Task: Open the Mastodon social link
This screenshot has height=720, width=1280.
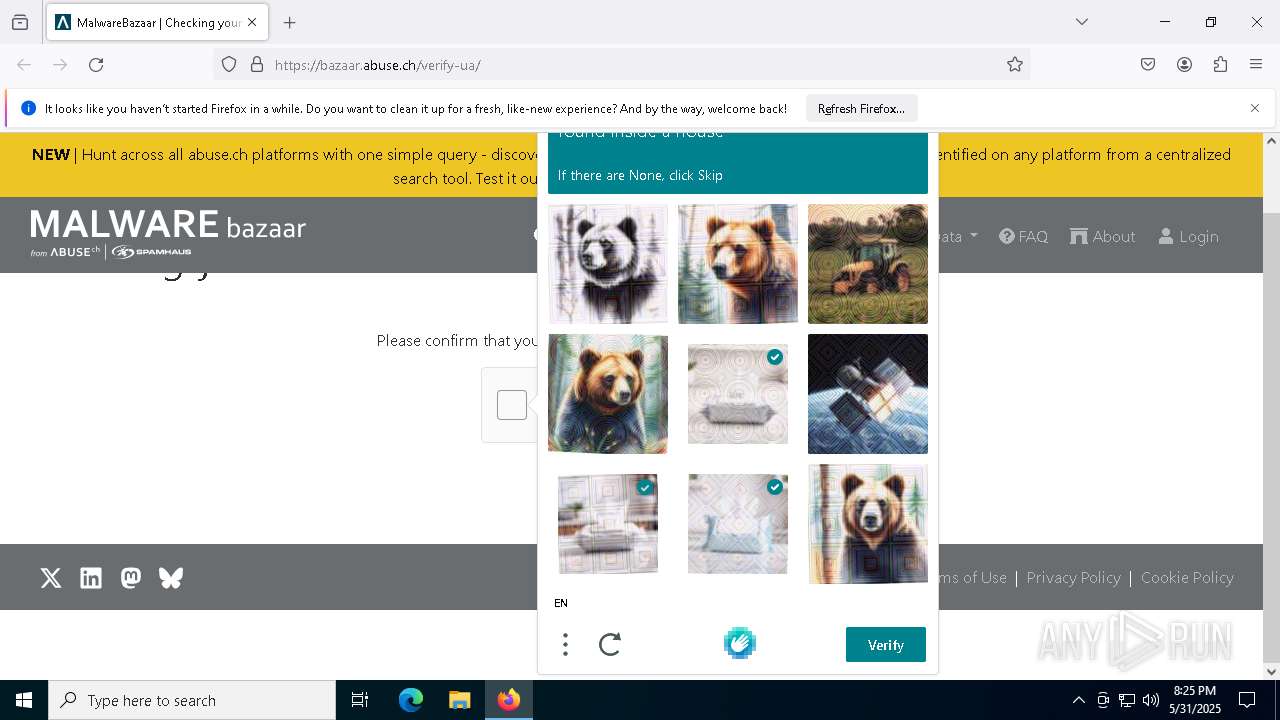Action: click(x=131, y=578)
